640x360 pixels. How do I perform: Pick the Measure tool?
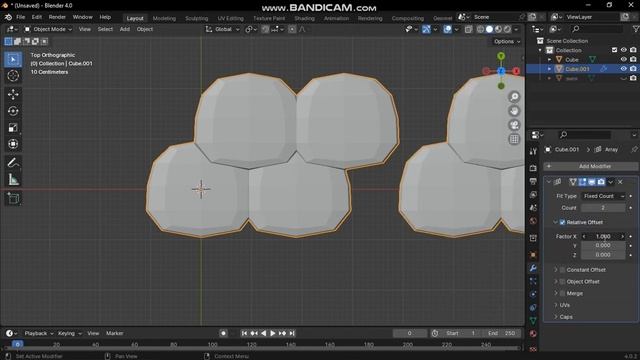coord(13,179)
